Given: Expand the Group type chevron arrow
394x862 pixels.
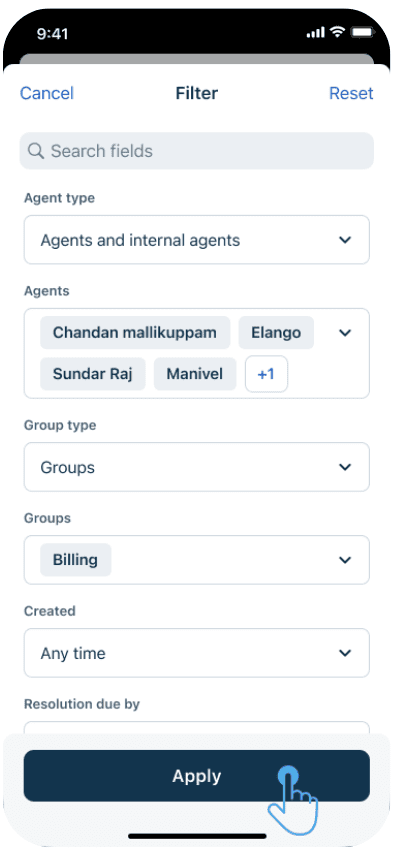Looking at the screenshot, I should click(345, 467).
